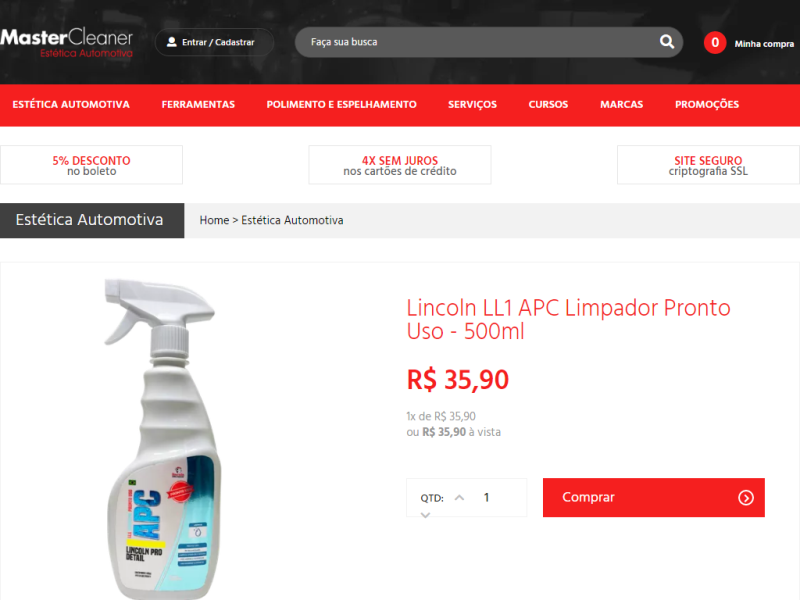Open Estética Automotiva menu
Viewport: 800px width, 600px height.
(71, 105)
